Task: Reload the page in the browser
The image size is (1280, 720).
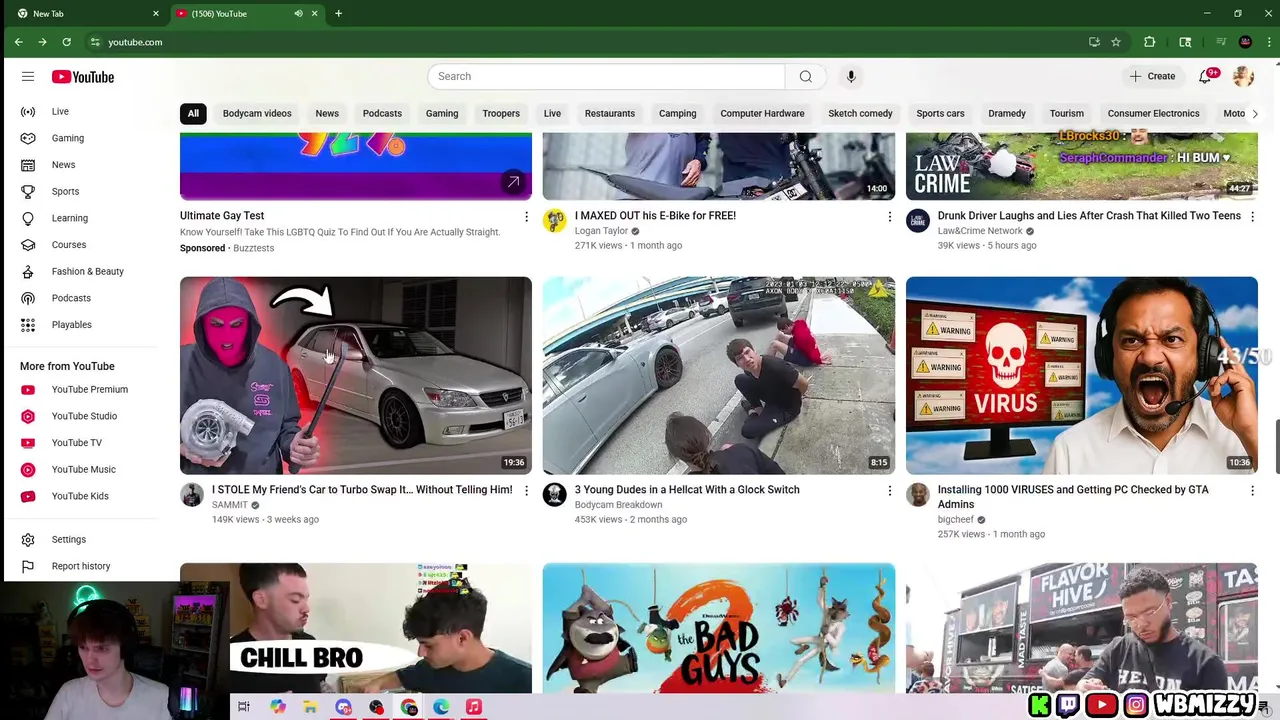Action: tap(66, 42)
